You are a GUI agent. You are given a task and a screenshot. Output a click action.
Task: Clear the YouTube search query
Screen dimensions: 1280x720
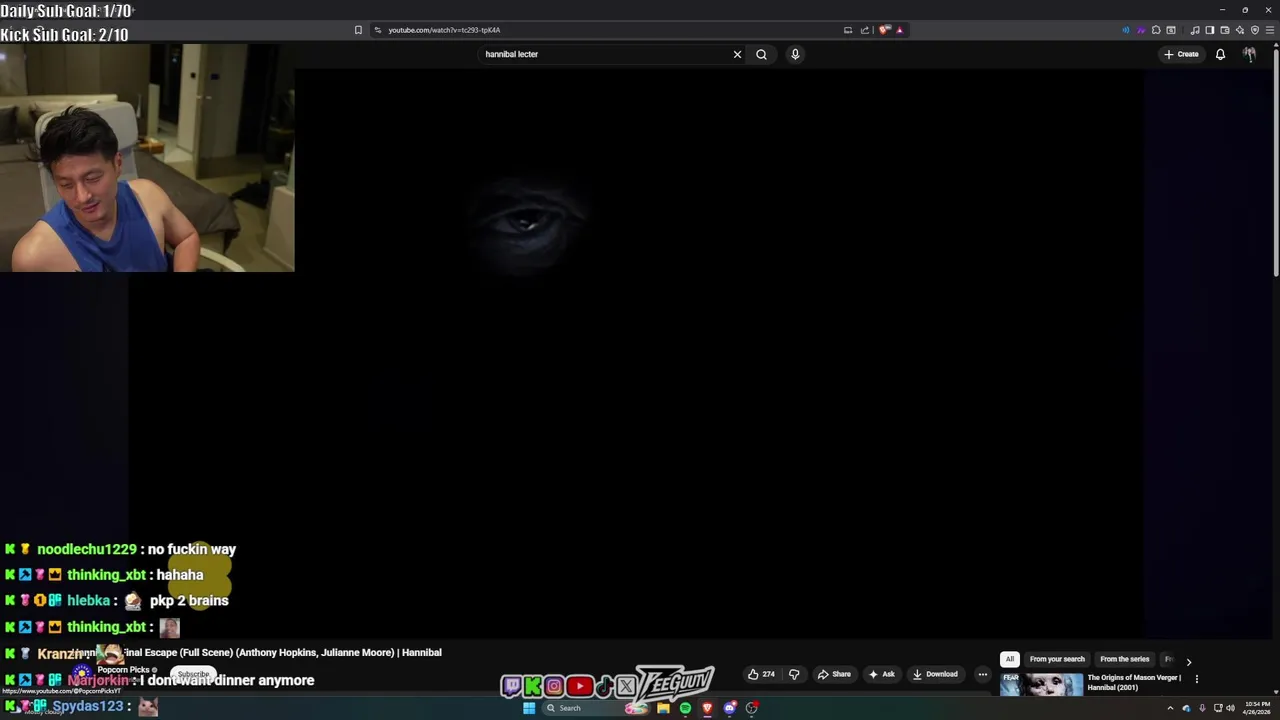738,54
